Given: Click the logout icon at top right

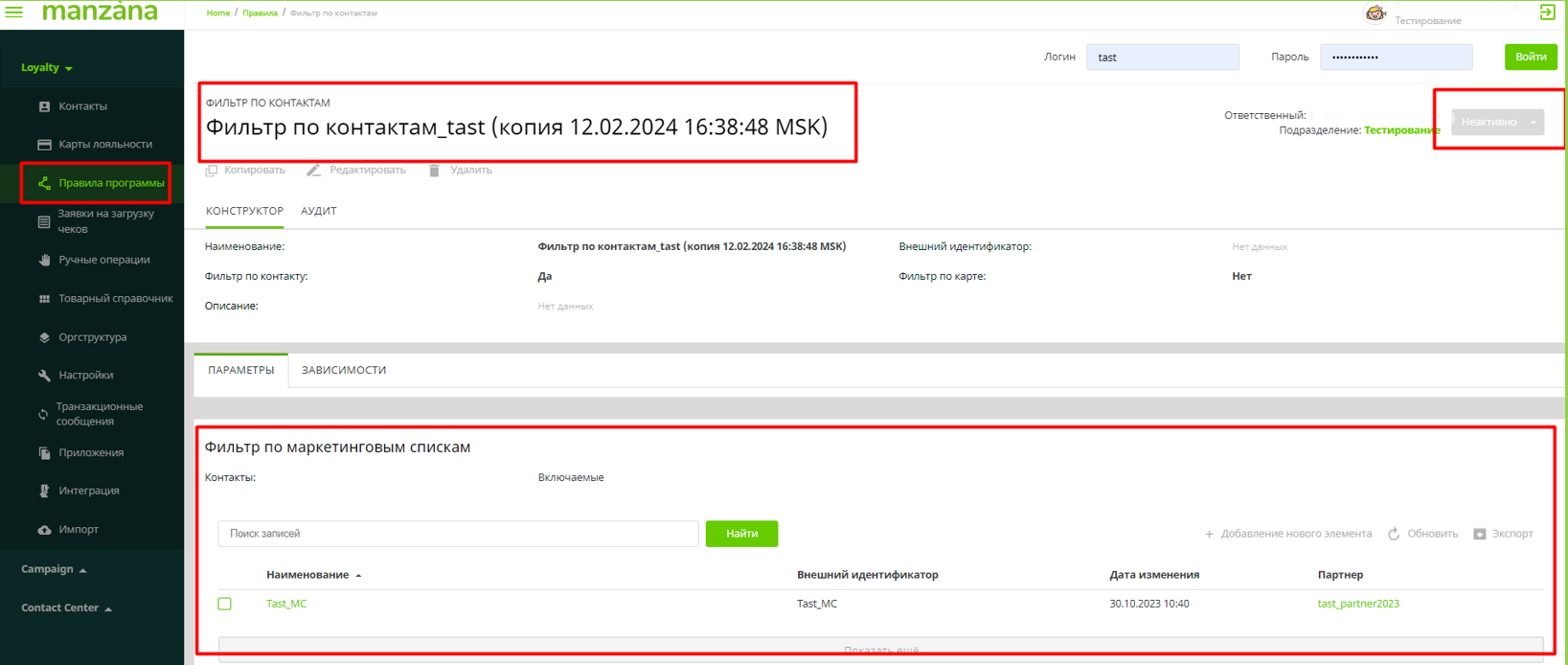Looking at the screenshot, I should (1547, 12).
